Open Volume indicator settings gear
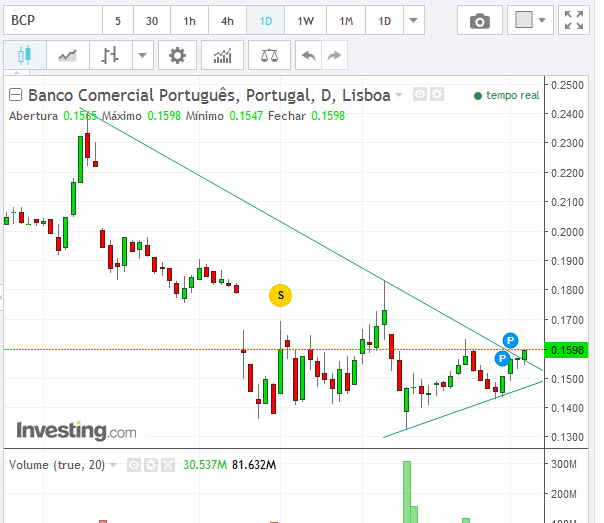 click(151, 465)
